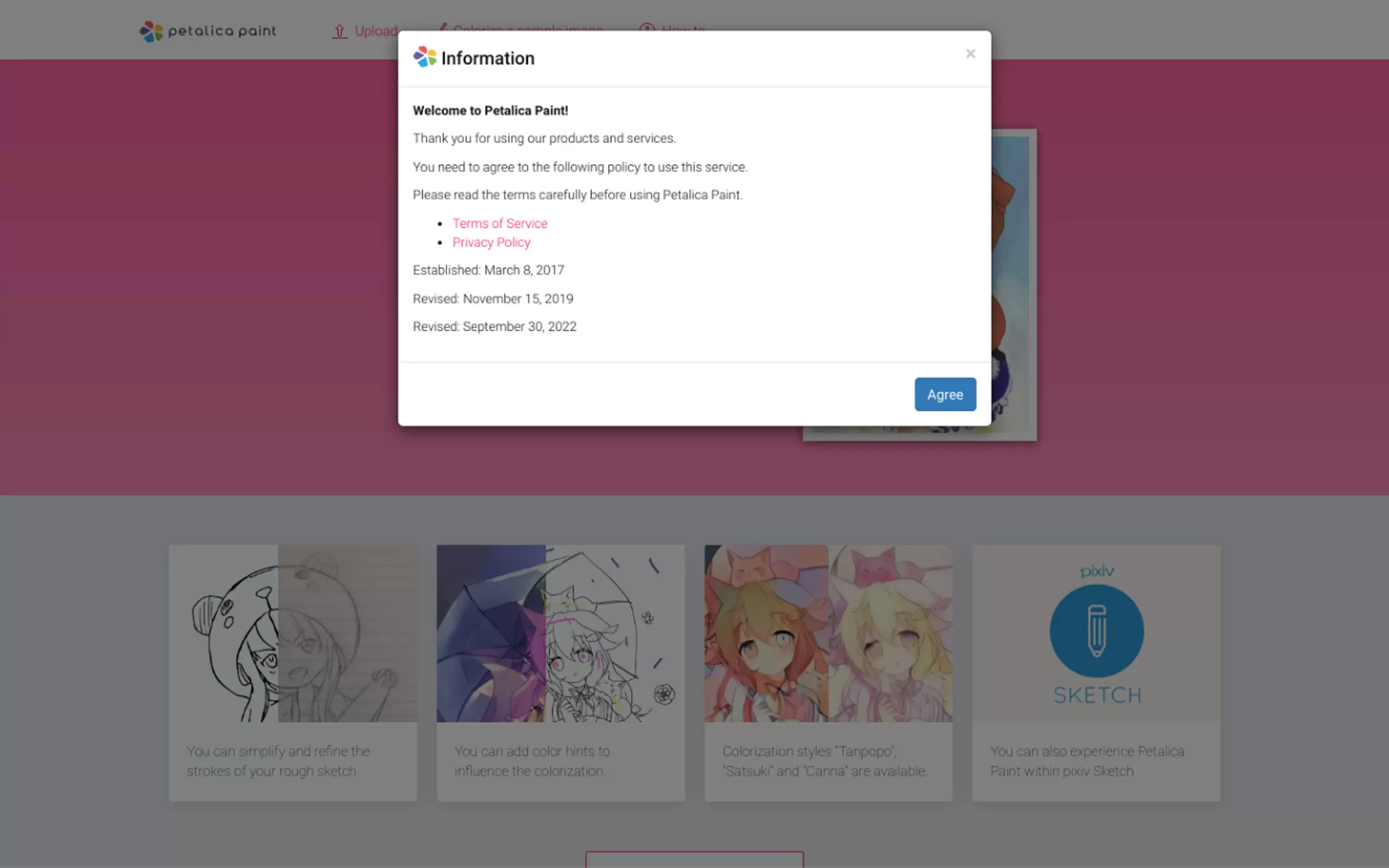Open the Privacy Policy link
The height and width of the screenshot is (868, 1389).
[491, 242]
